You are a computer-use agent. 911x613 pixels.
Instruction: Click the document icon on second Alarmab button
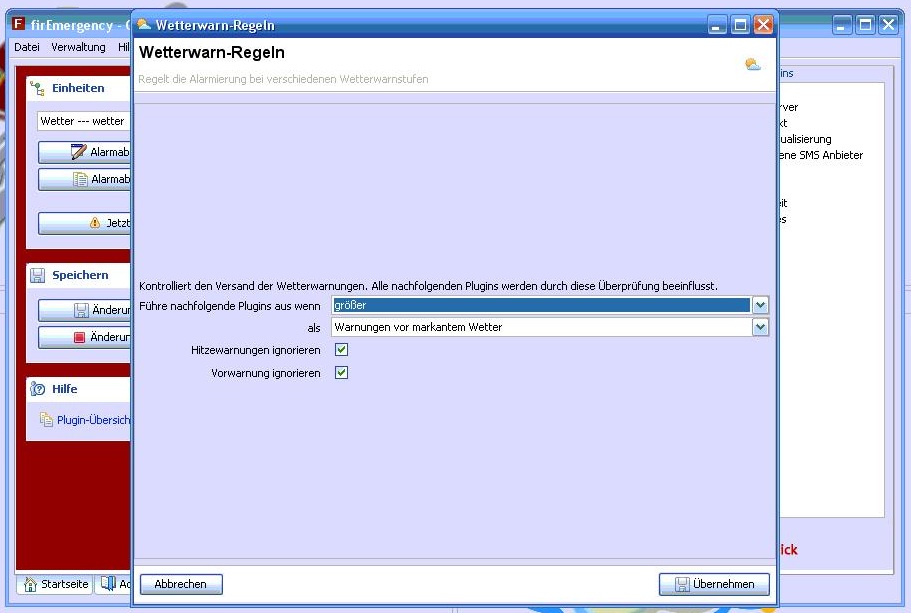[81, 180]
